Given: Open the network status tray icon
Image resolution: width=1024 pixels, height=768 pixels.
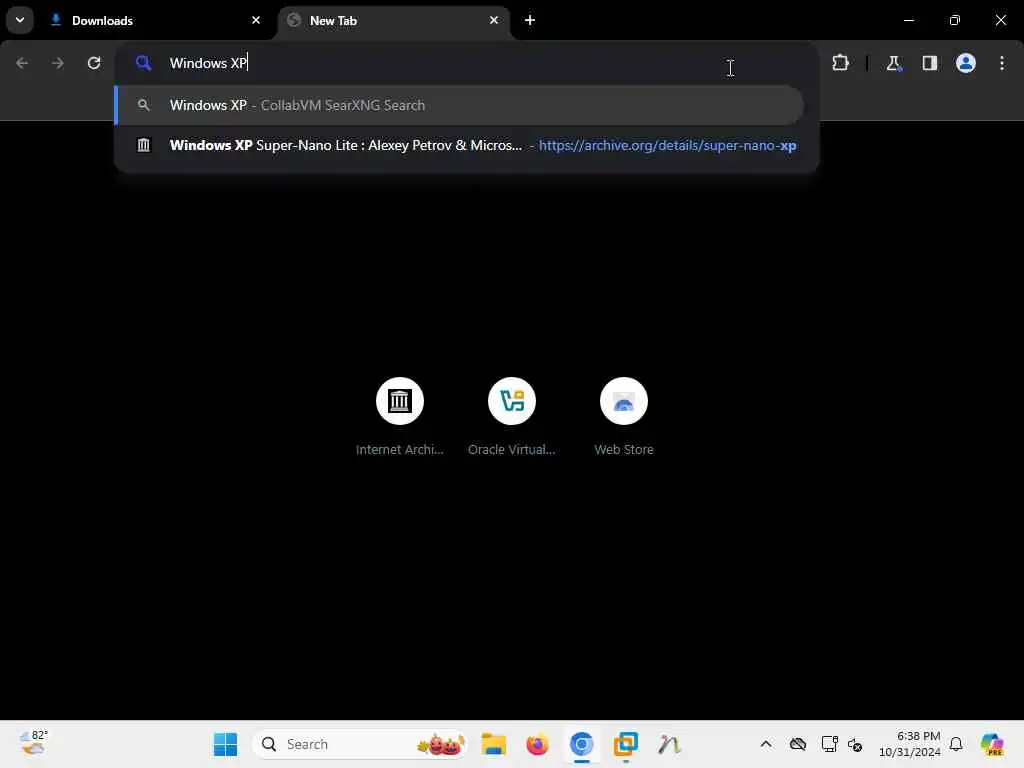Looking at the screenshot, I should (x=829, y=744).
